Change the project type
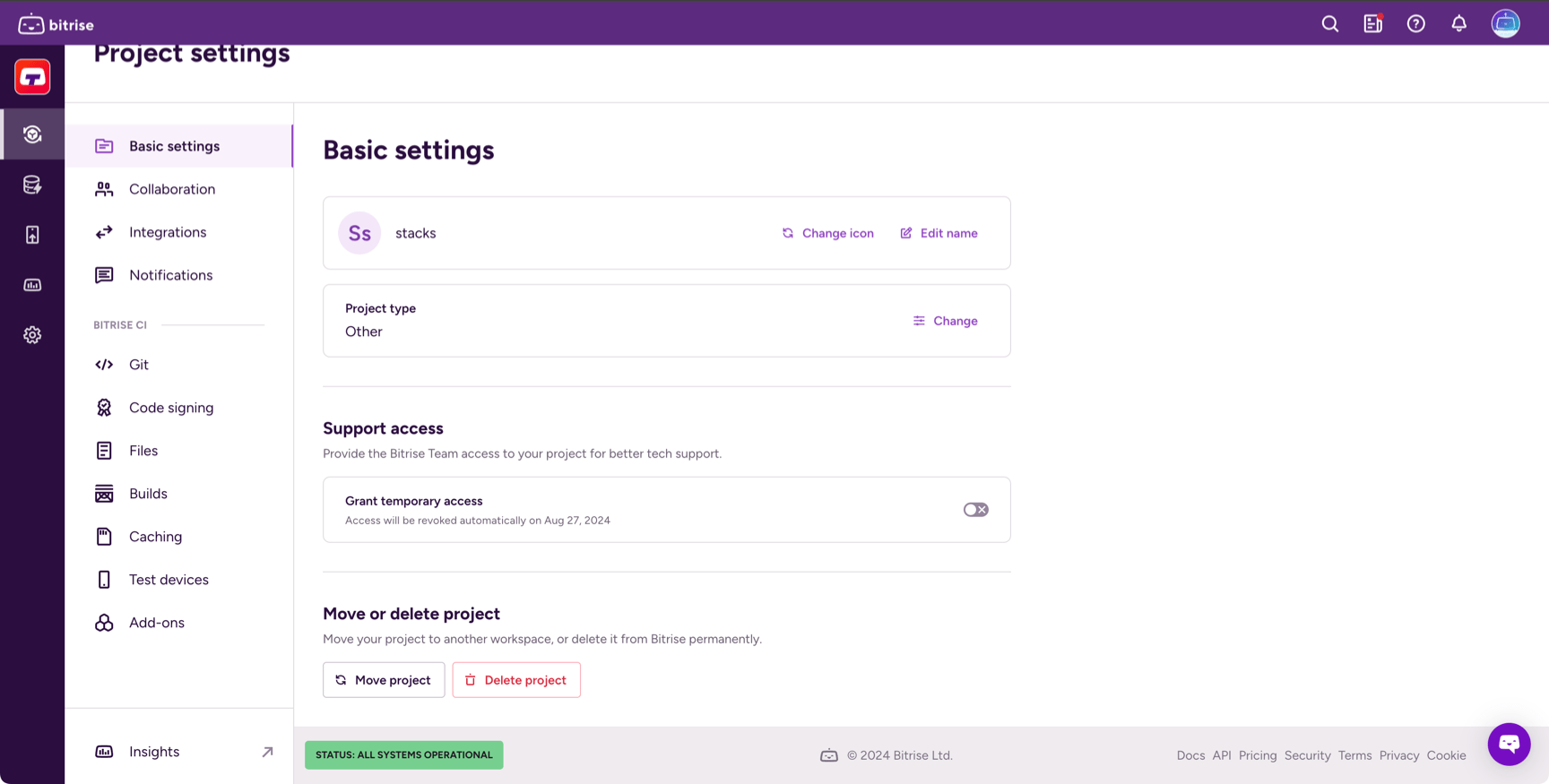Image resolution: width=1549 pixels, height=784 pixels. click(x=945, y=321)
